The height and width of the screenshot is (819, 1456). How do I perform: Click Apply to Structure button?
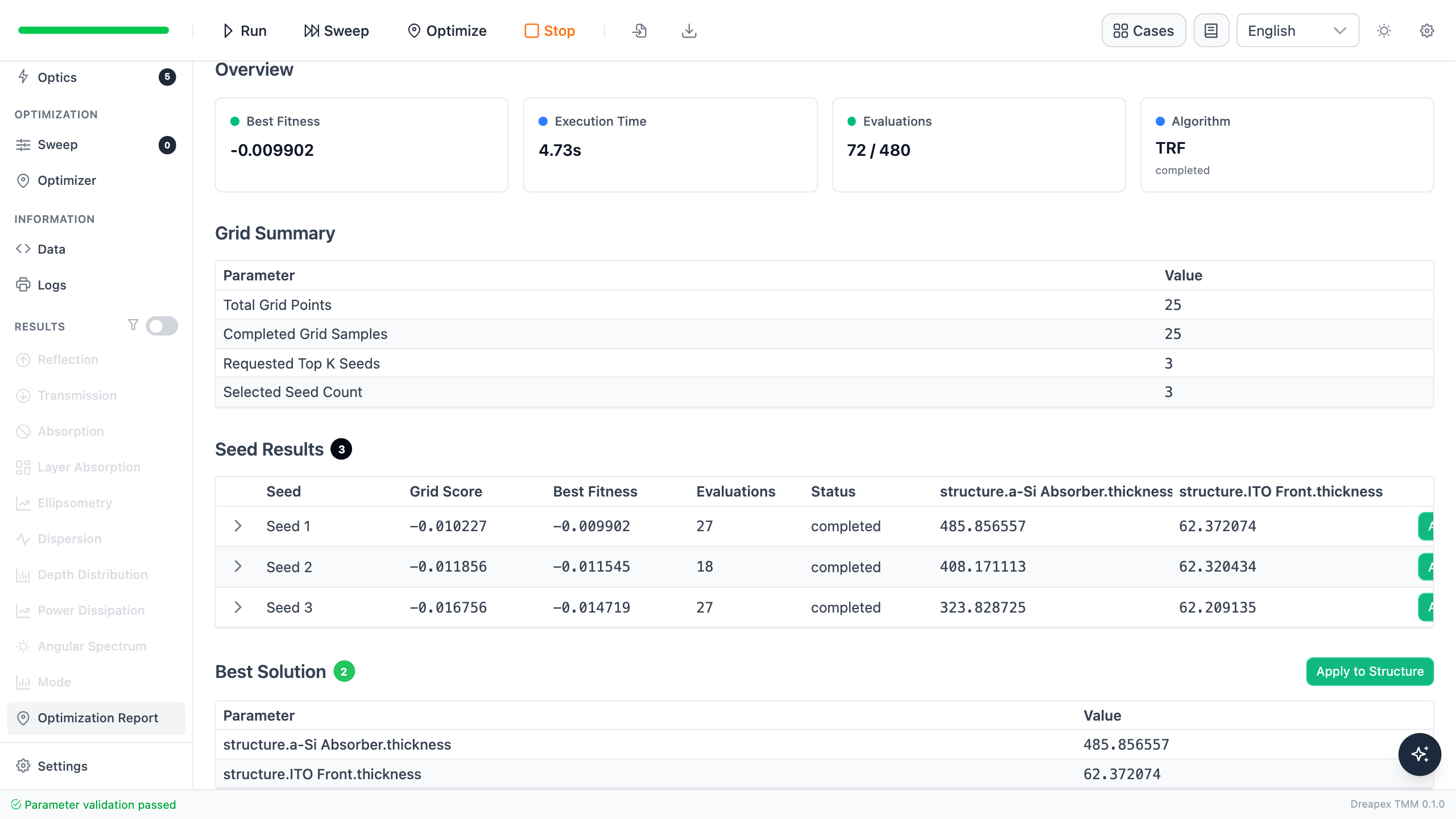(1370, 672)
